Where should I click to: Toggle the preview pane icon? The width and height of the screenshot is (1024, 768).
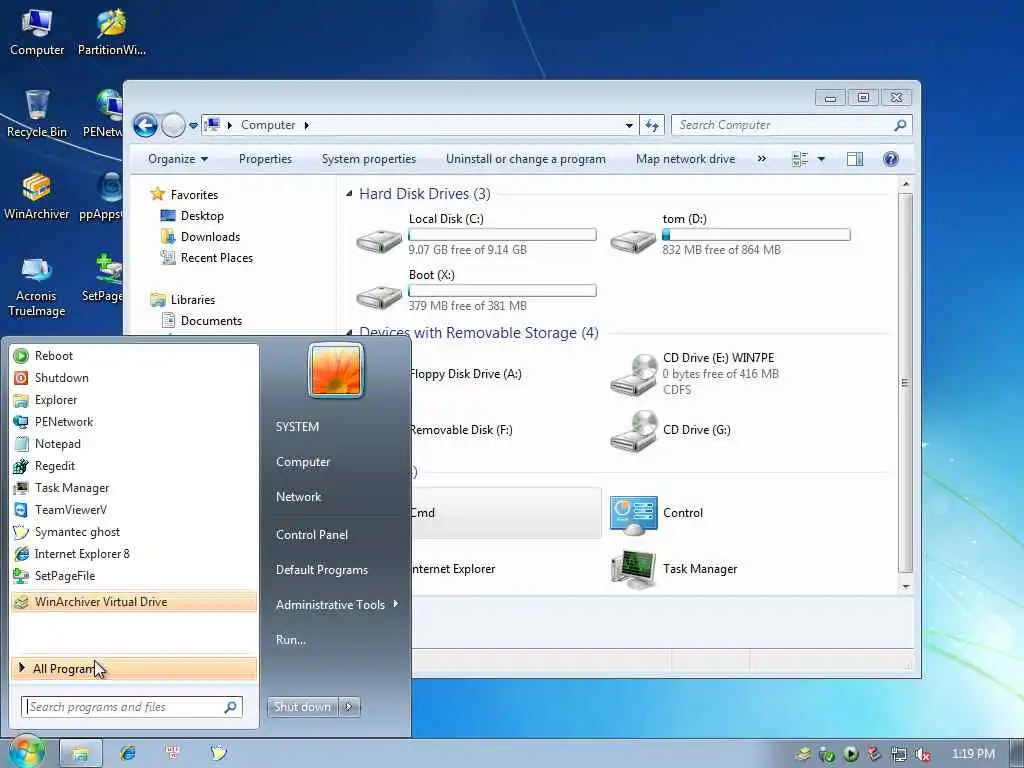(x=855, y=159)
